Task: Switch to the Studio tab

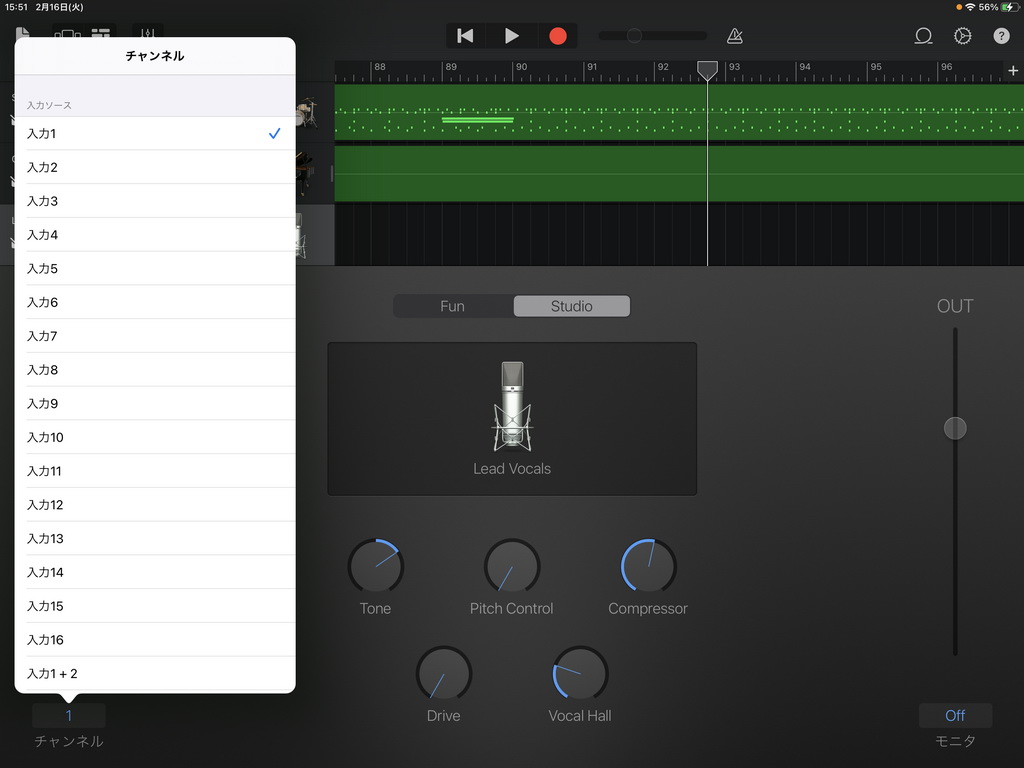Action: click(x=572, y=306)
